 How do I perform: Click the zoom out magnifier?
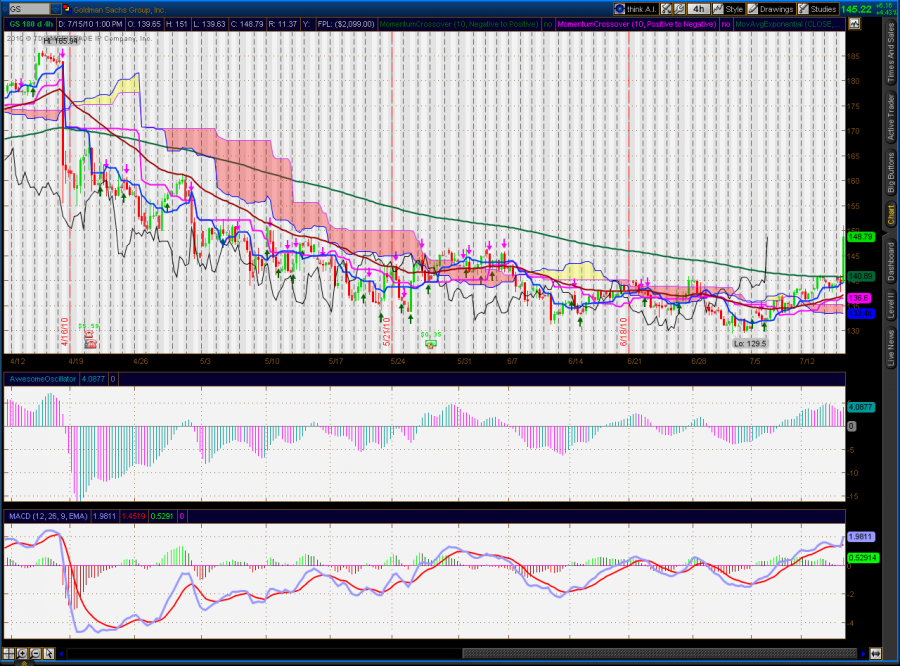point(35,653)
